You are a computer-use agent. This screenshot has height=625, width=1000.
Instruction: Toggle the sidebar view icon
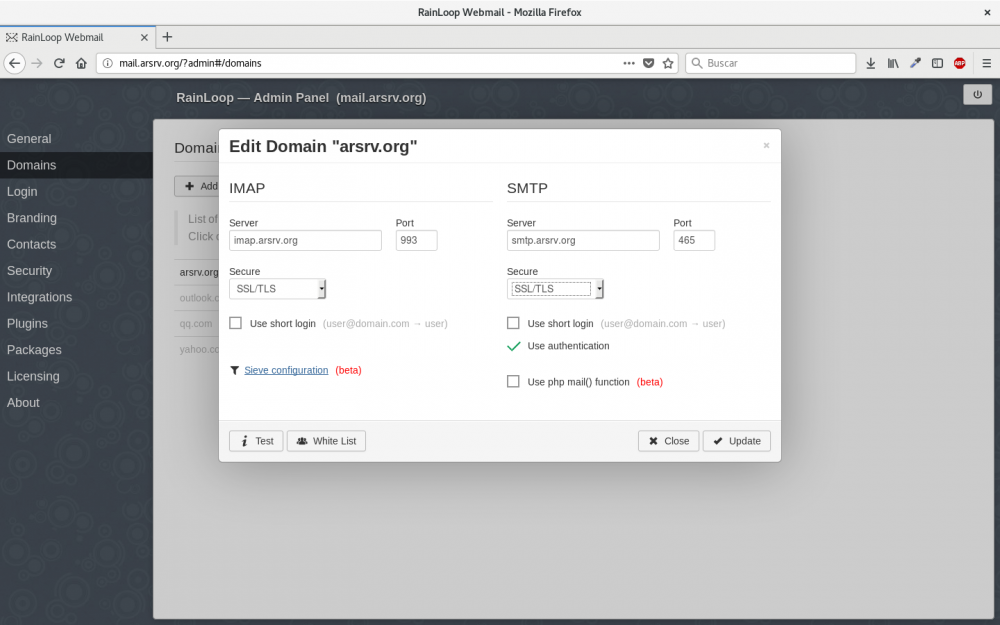coord(938,63)
